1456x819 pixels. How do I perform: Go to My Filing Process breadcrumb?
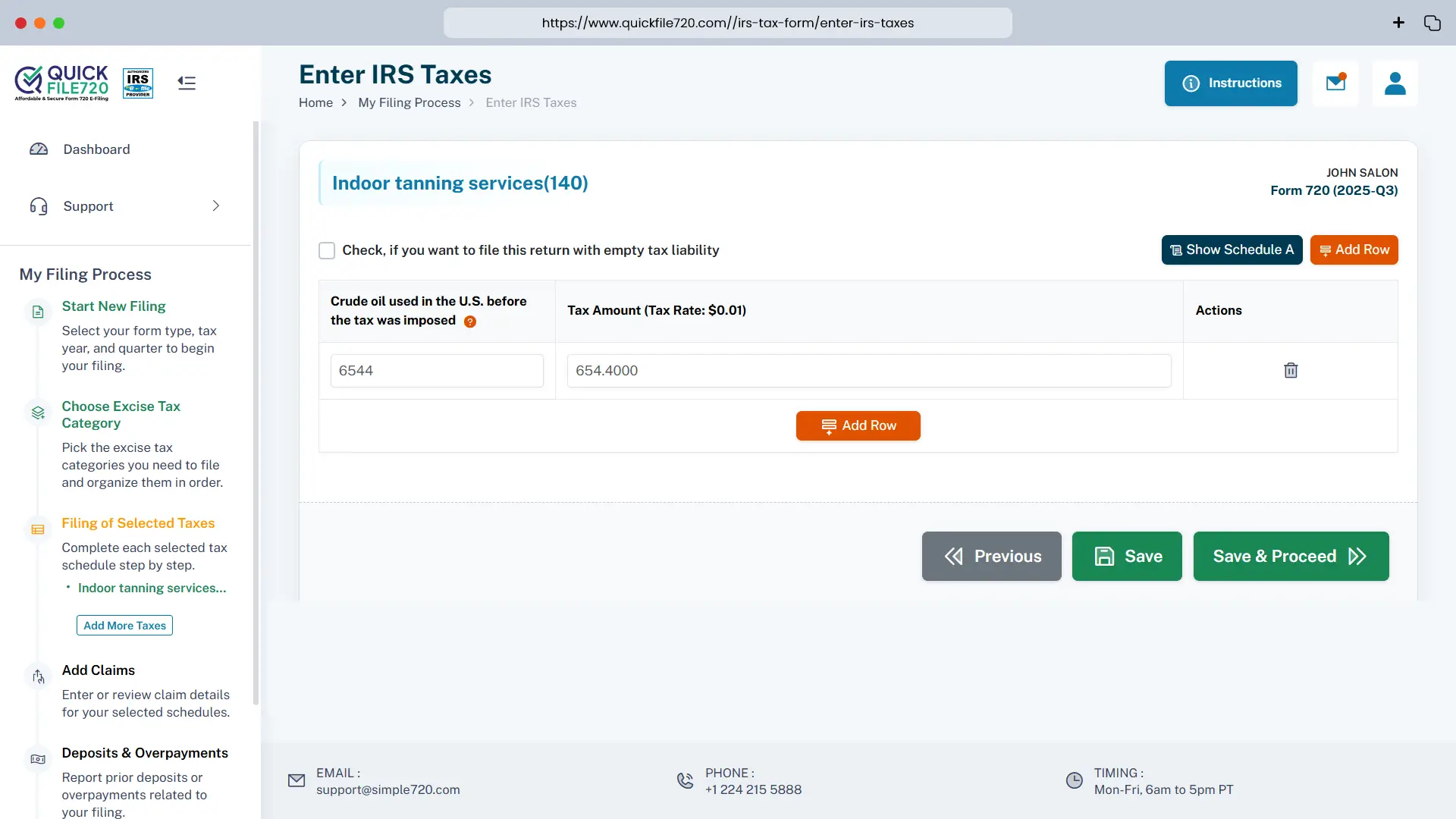(409, 102)
